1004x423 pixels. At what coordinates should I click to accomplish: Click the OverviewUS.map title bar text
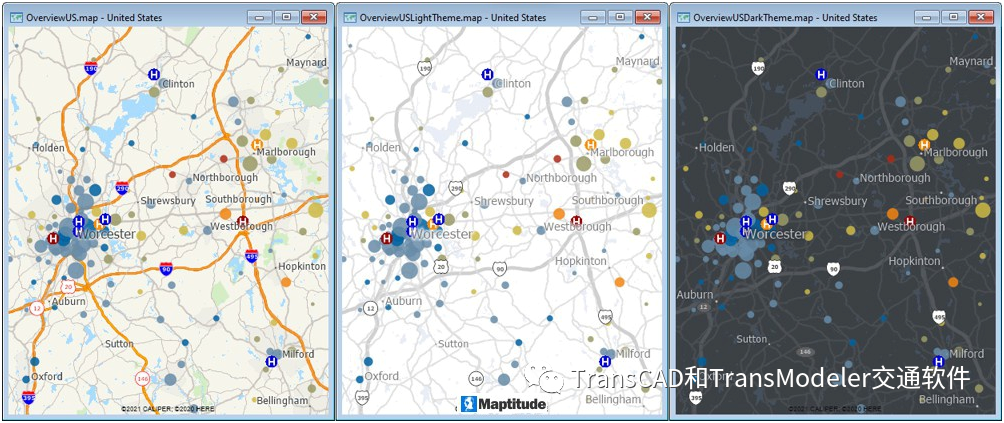[94, 18]
